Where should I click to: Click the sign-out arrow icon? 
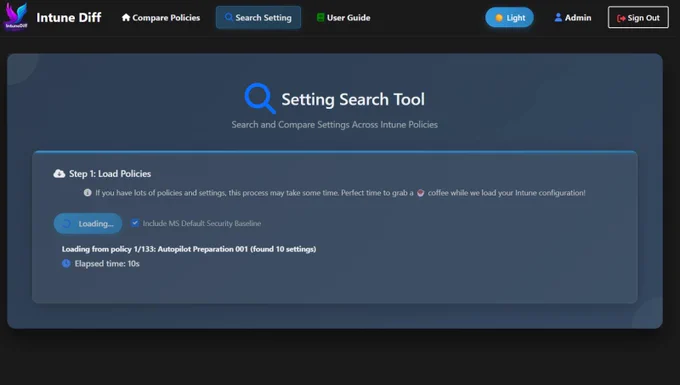[x=621, y=18]
